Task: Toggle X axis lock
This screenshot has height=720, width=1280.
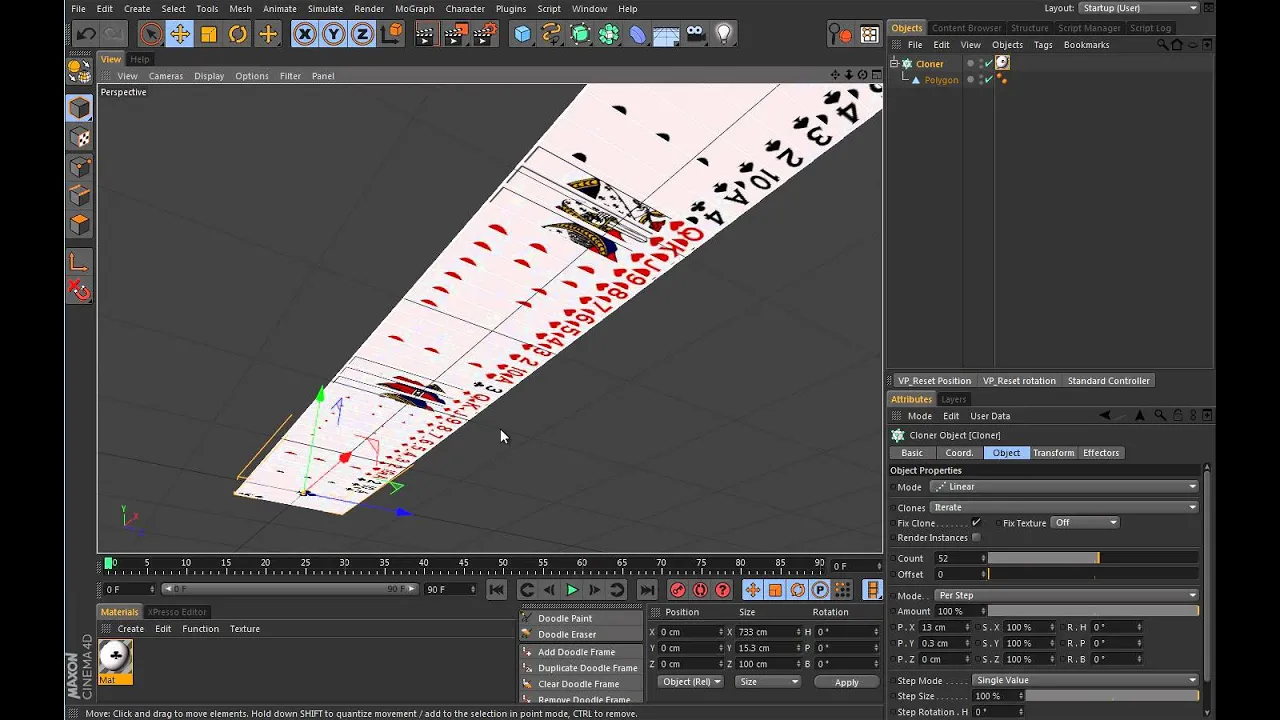Action: click(305, 34)
